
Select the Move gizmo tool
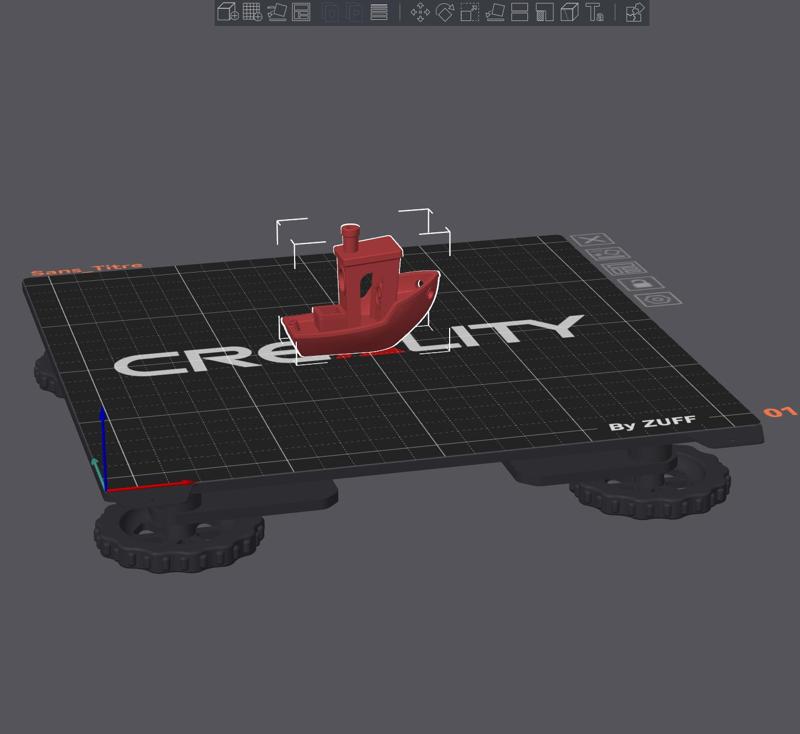click(x=420, y=12)
